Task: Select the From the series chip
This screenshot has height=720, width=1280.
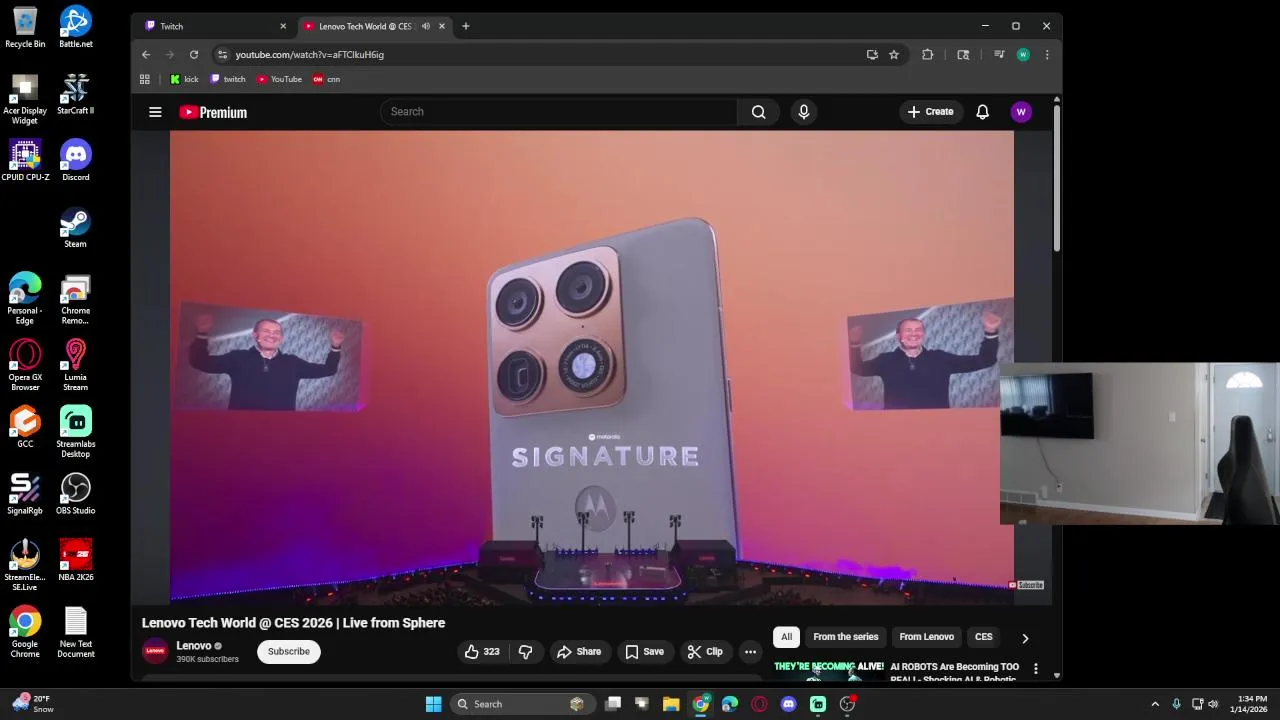Action: [x=845, y=637]
